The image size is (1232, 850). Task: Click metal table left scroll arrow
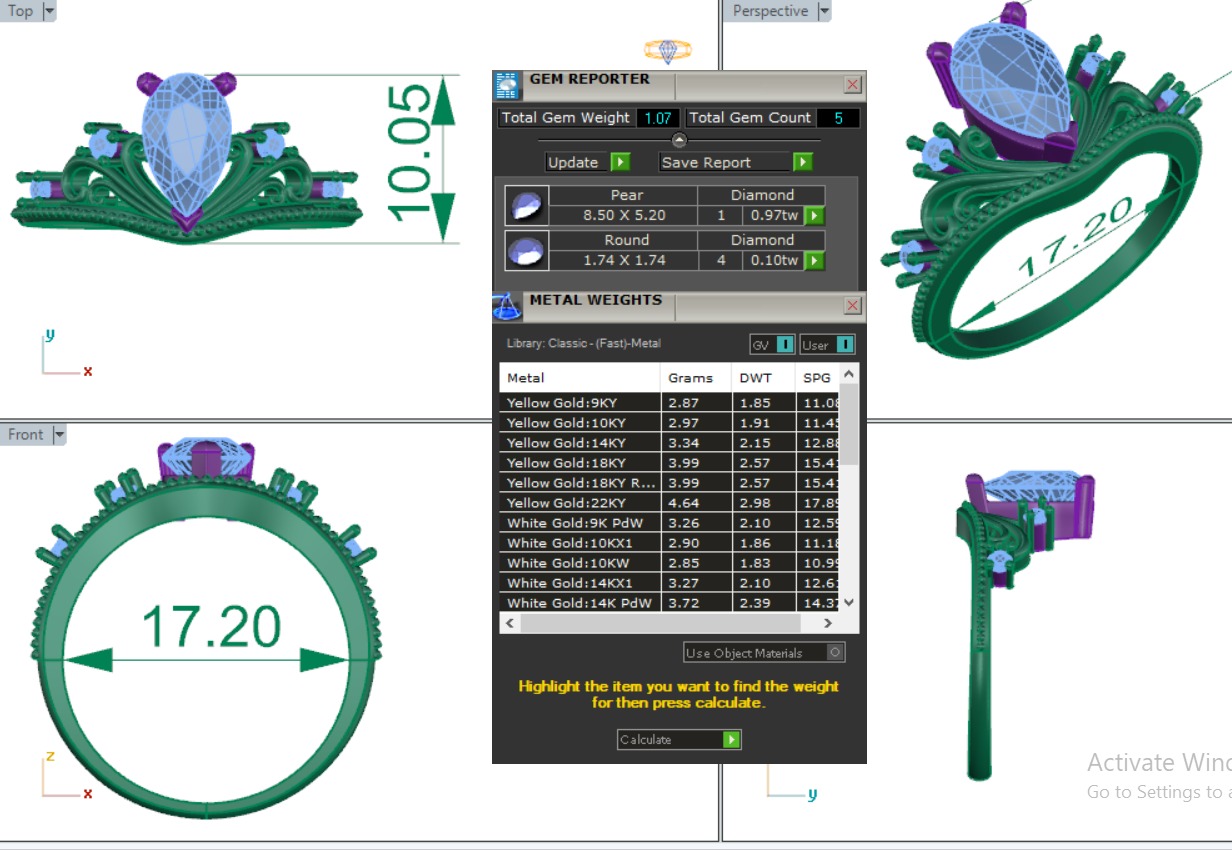click(510, 623)
